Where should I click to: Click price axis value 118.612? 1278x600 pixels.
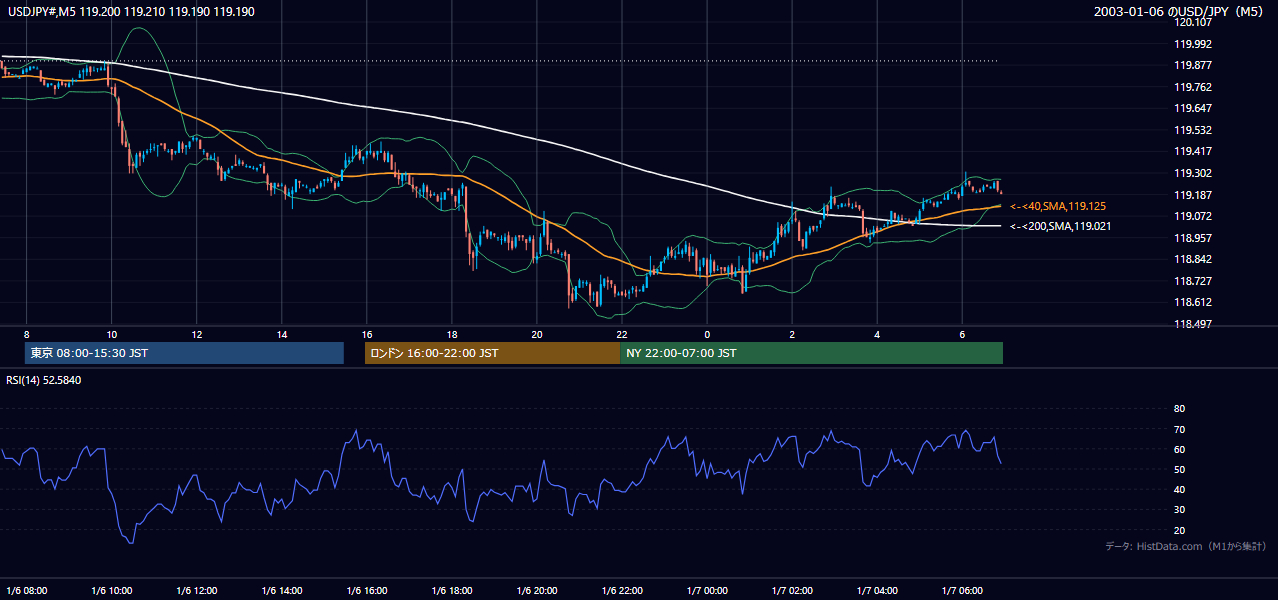pos(1193,302)
